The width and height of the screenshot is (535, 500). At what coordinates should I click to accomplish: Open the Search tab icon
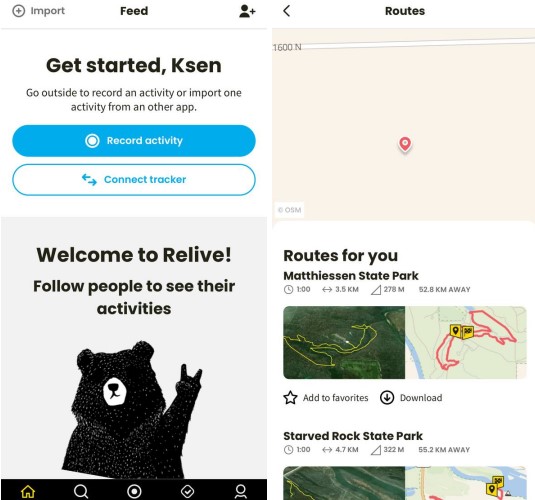pyautogui.click(x=81, y=491)
